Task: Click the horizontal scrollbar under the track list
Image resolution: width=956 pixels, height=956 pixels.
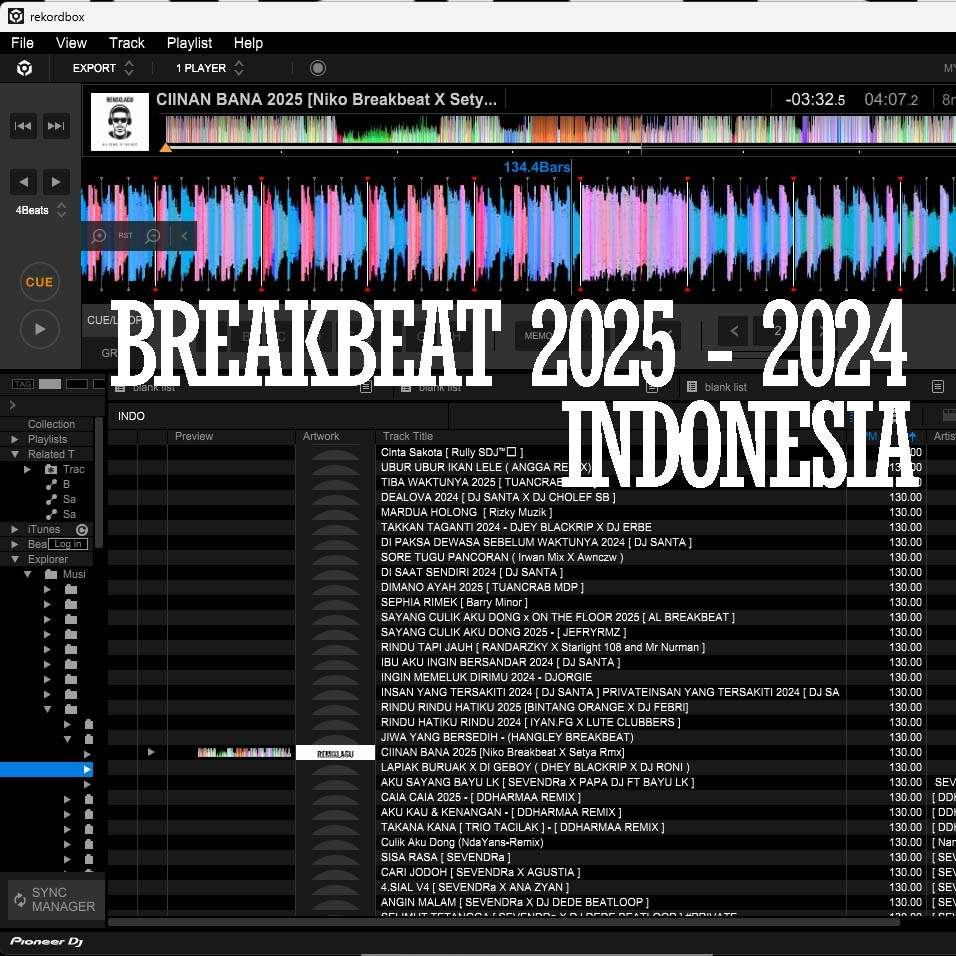Action: tap(504, 922)
